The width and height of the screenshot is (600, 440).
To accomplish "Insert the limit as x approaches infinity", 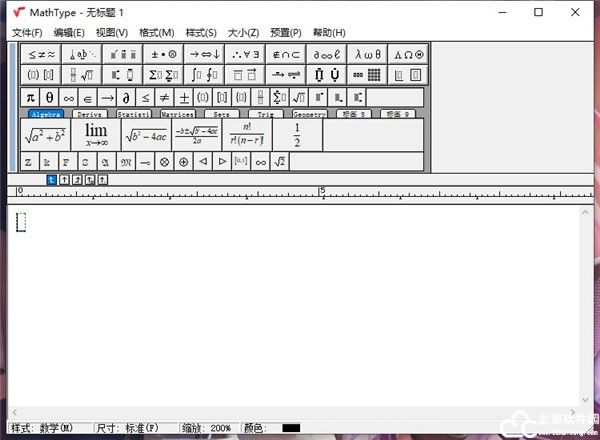I will (96, 135).
